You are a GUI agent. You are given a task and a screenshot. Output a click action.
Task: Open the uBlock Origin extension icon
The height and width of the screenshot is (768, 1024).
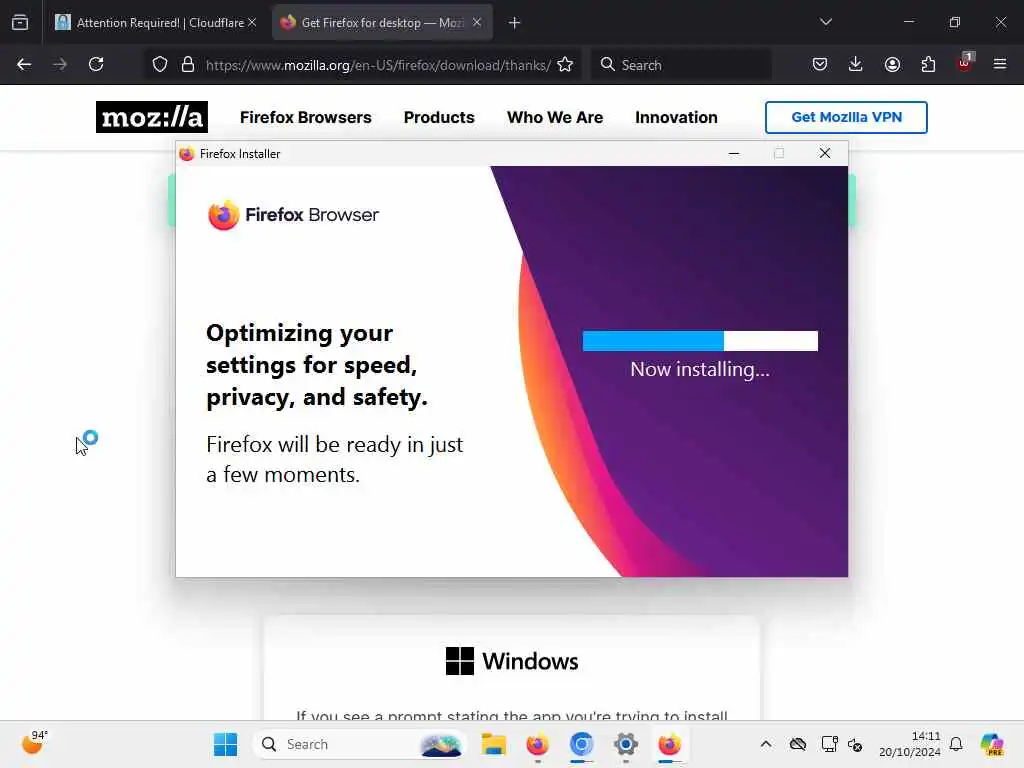pyautogui.click(x=965, y=63)
